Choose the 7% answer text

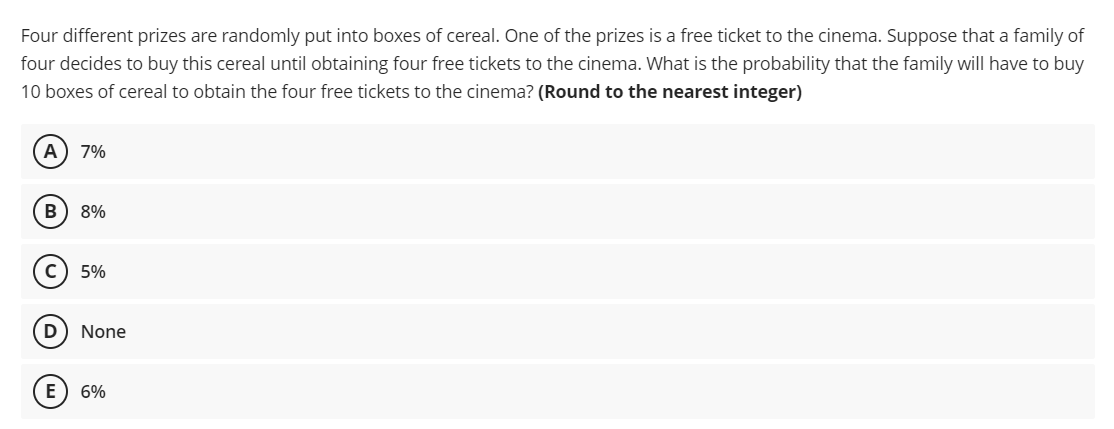pos(93,152)
